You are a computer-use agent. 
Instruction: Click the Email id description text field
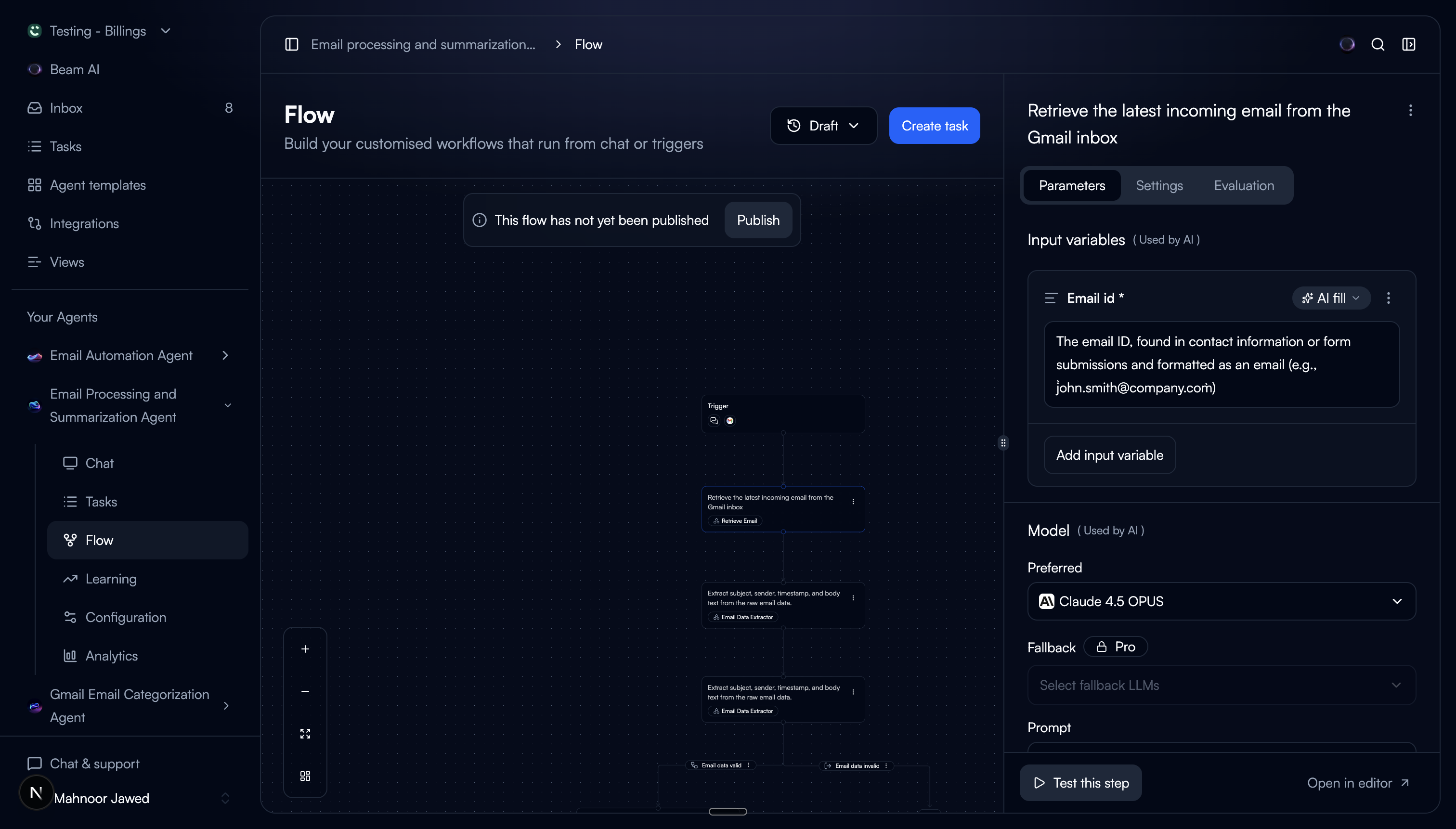point(1221,364)
